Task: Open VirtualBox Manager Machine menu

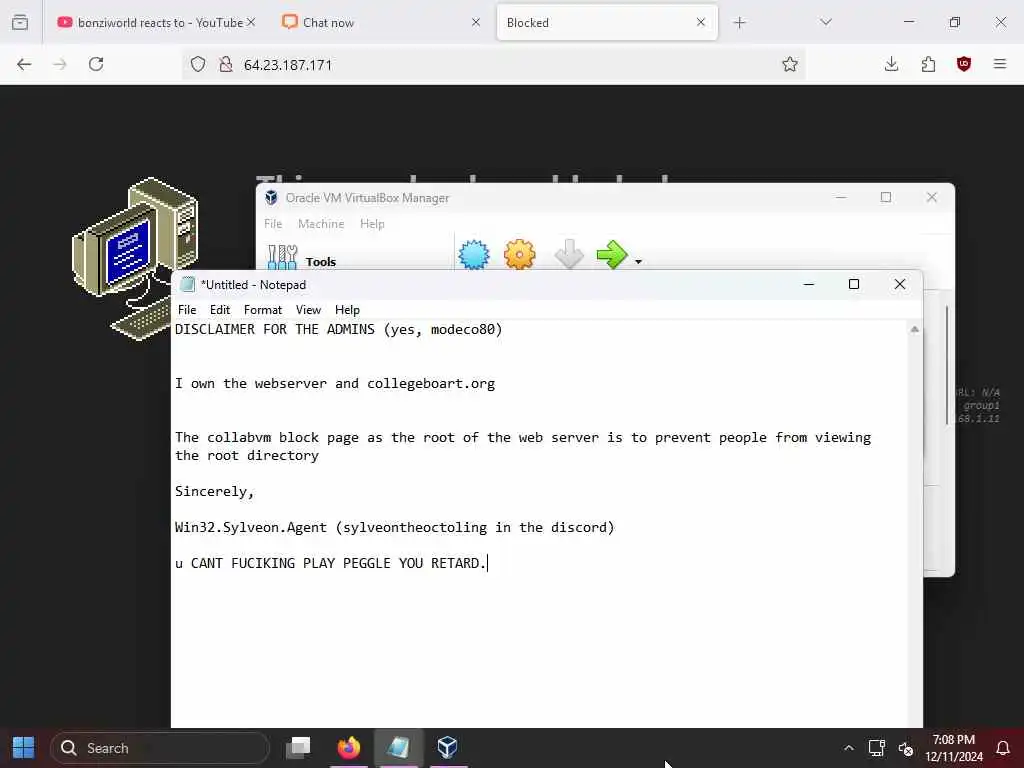Action: pyautogui.click(x=321, y=223)
